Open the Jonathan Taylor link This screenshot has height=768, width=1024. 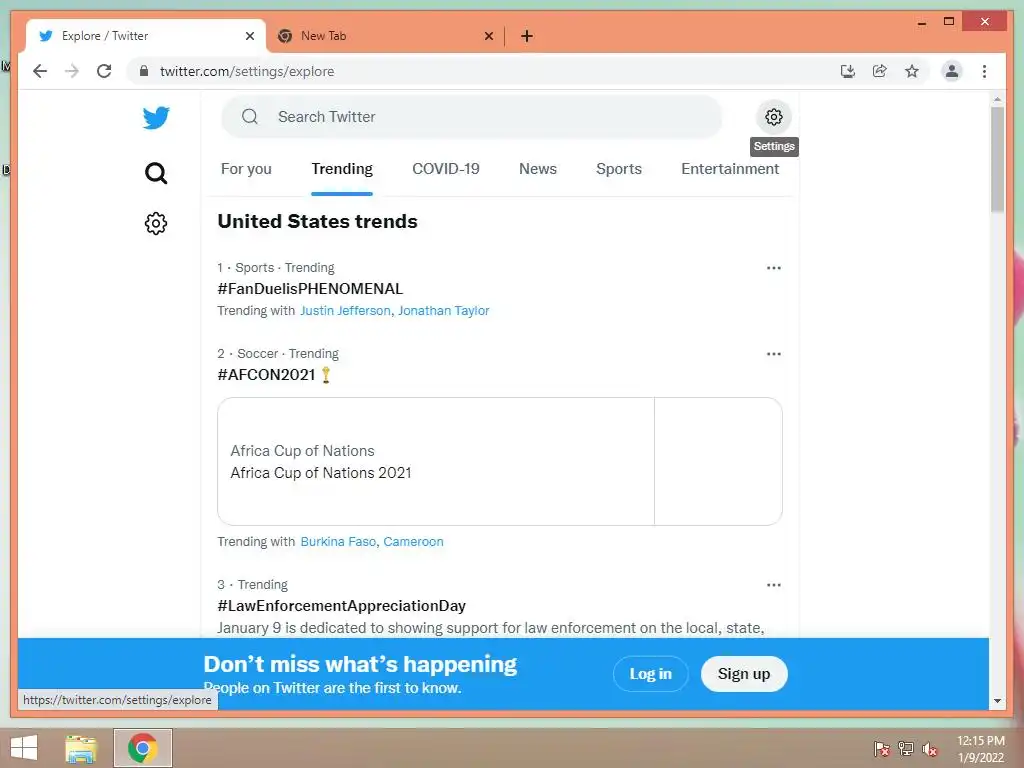click(x=443, y=311)
